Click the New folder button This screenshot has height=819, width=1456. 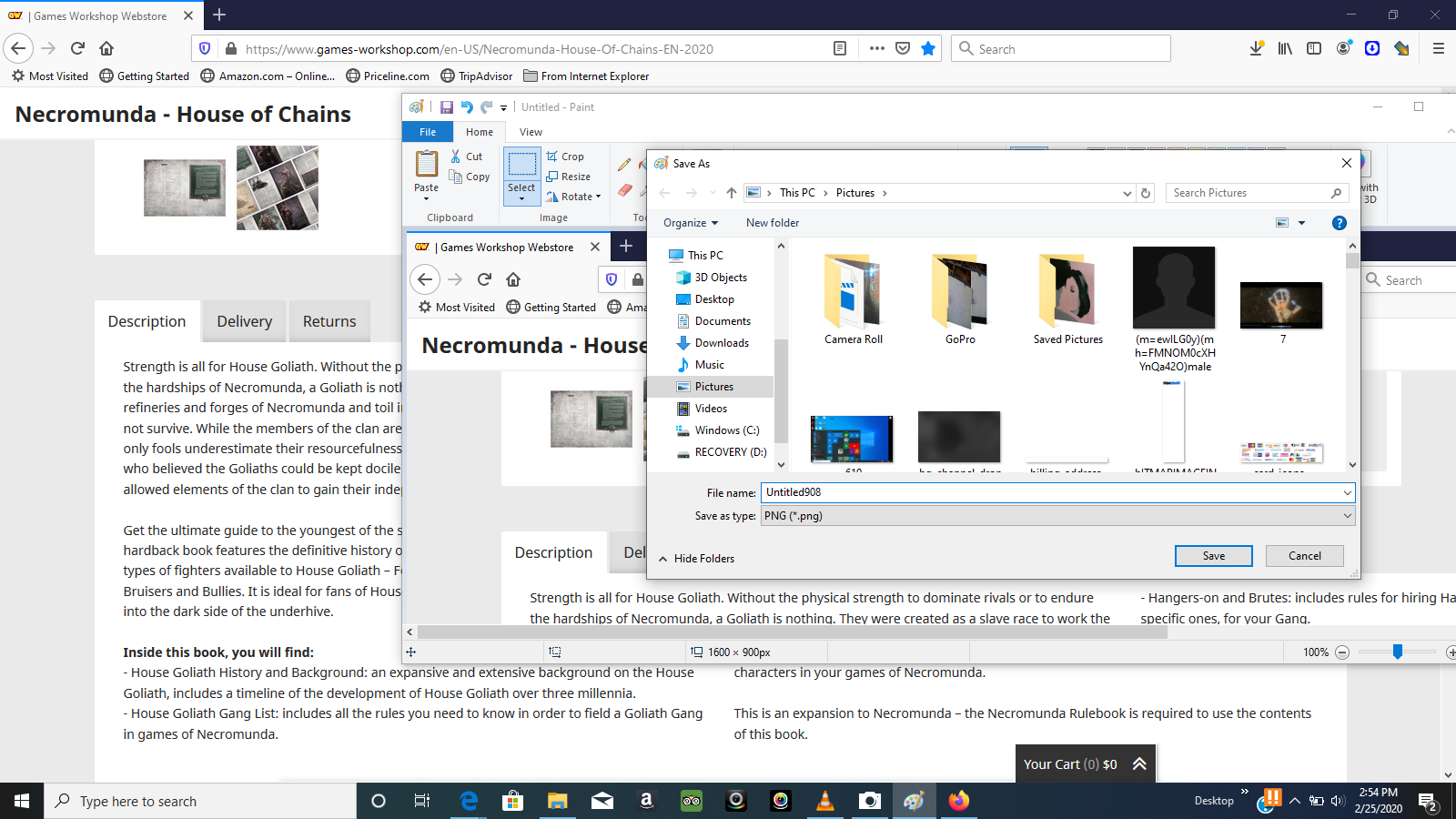pos(773,223)
